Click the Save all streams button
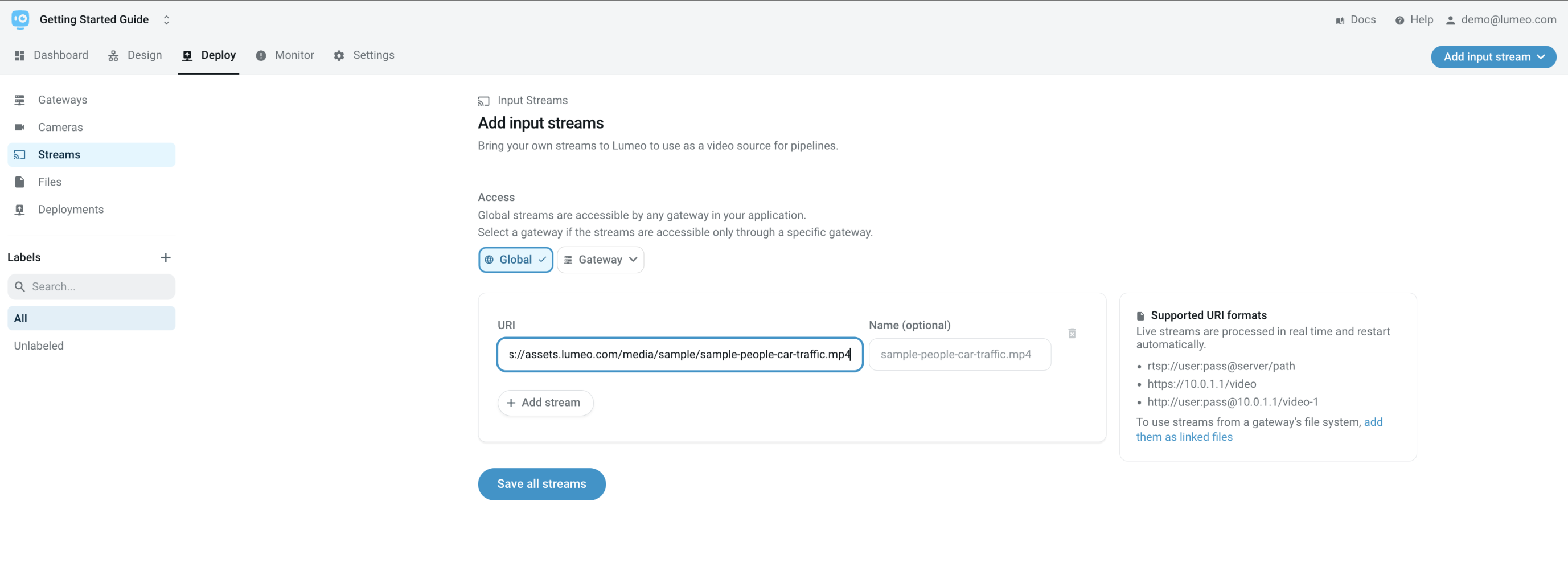 541,484
